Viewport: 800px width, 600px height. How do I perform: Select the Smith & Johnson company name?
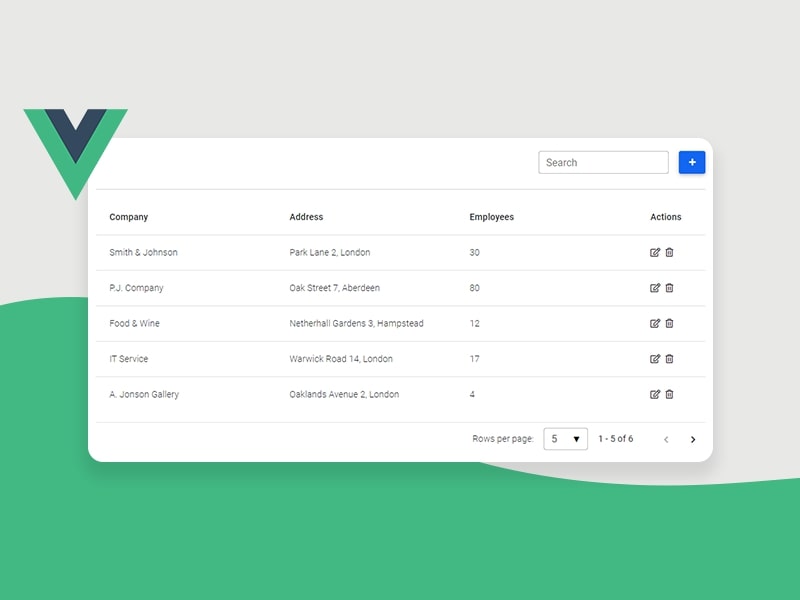point(143,253)
